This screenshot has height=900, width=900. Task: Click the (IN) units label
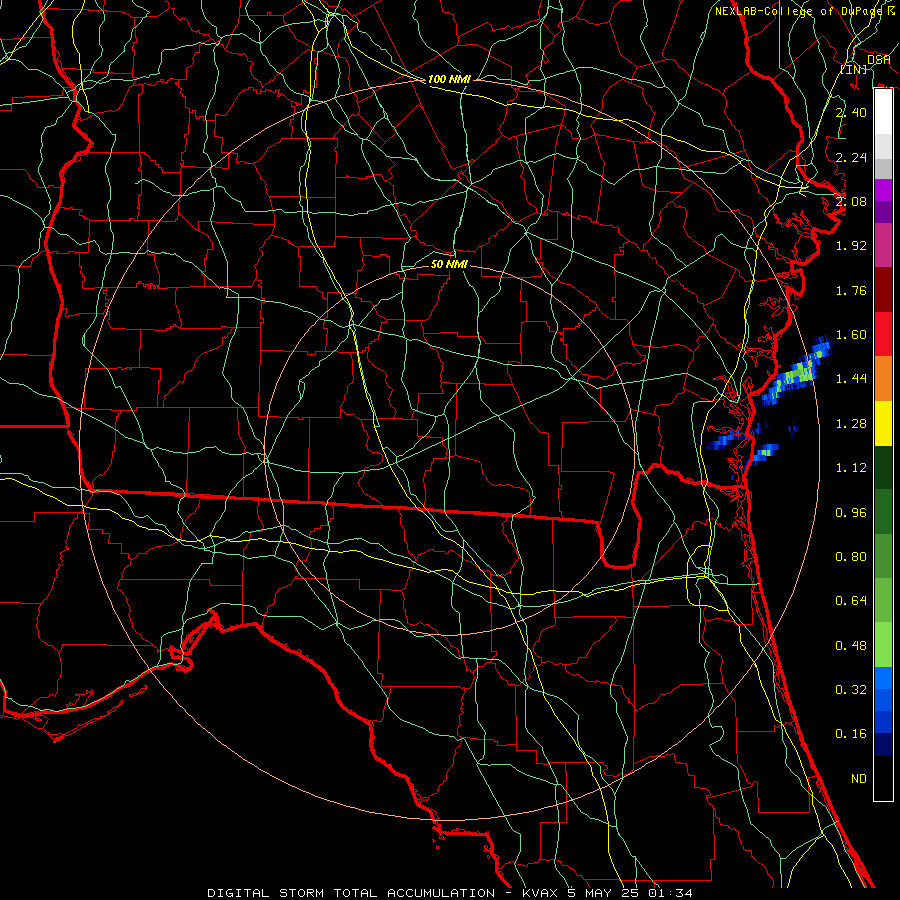(854, 69)
